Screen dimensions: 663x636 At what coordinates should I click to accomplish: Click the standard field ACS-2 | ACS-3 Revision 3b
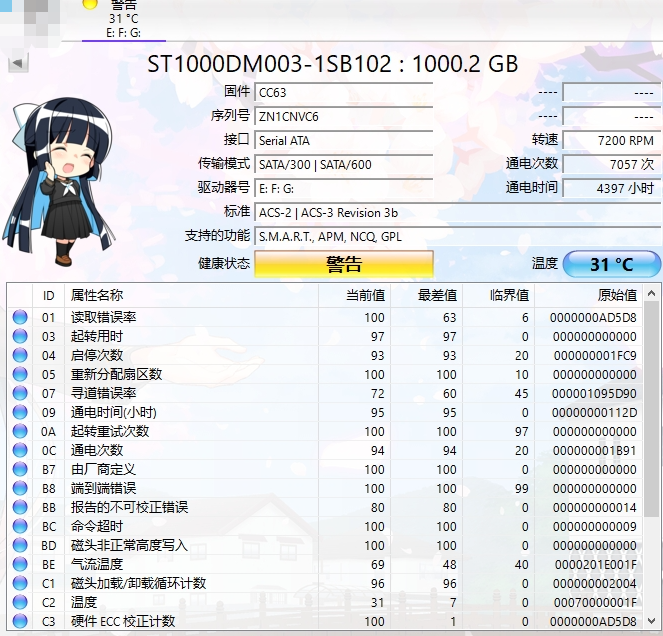[458, 212]
